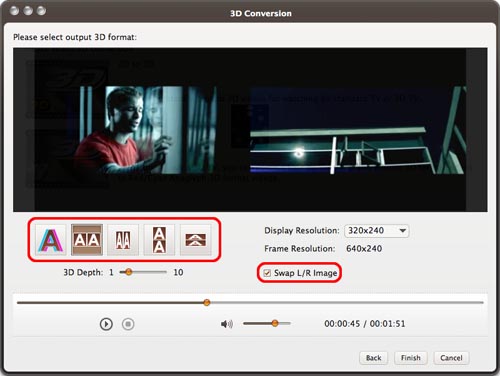Click the 00:00:45 / 00:01:51 time display
500x376 pixels.
point(365,324)
